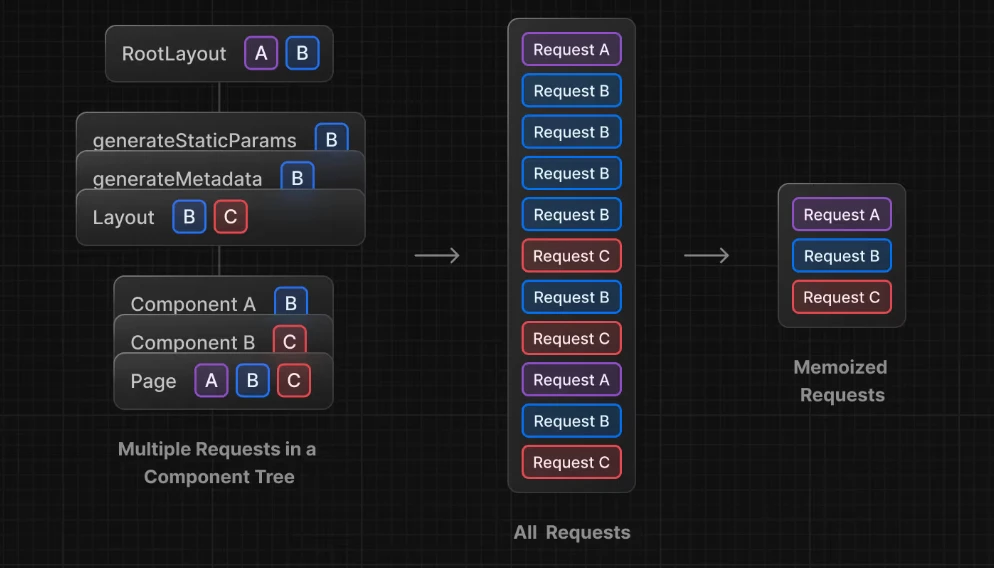994x568 pixels.
Task: Select Request A in the Memoized Requests box
Action: coord(841,215)
